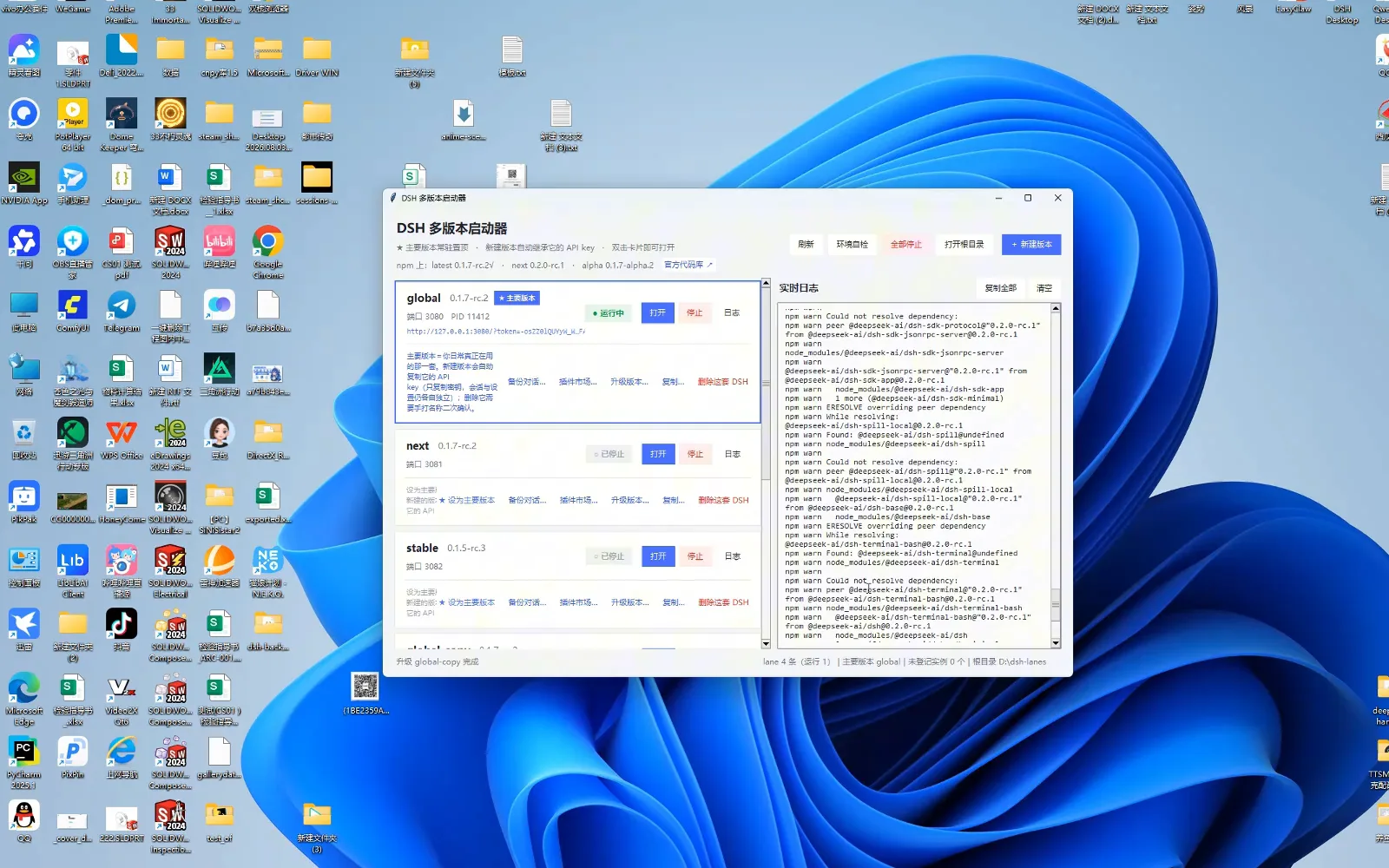Open the Dome Keeper game shortcut
Viewport: 1389px width, 868px height.
pyautogui.click(x=122, y=124)
